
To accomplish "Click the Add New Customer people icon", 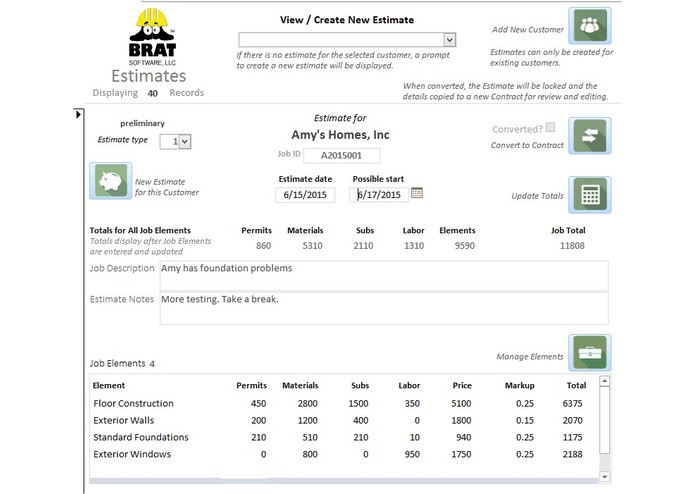I will coord(590,25).
